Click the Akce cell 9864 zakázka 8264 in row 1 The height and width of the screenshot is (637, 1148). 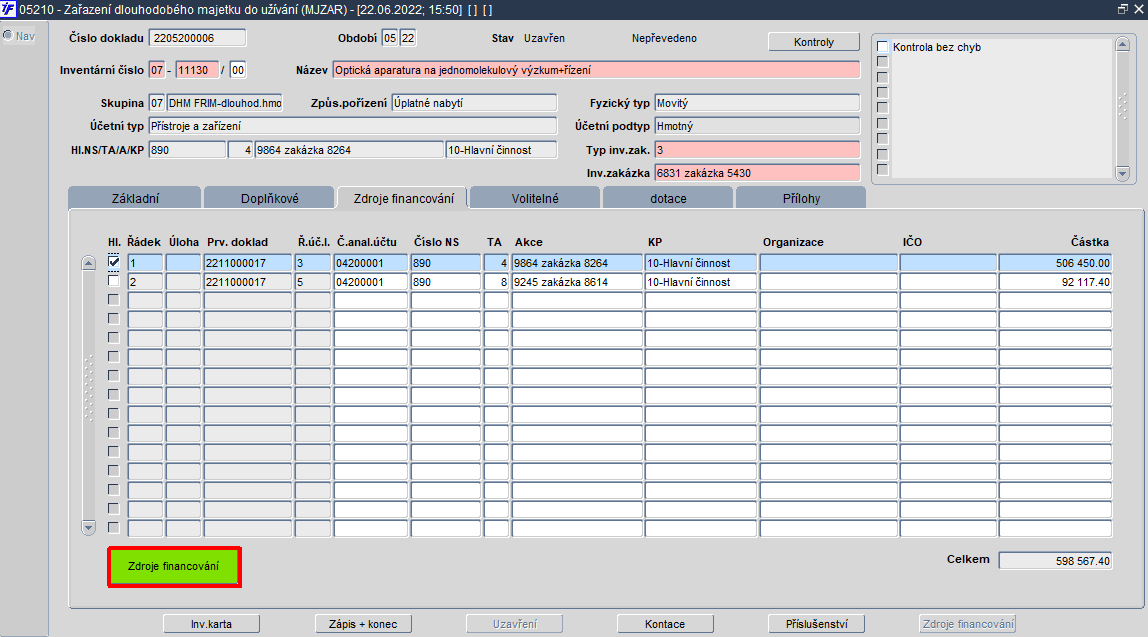pos(576,263)
